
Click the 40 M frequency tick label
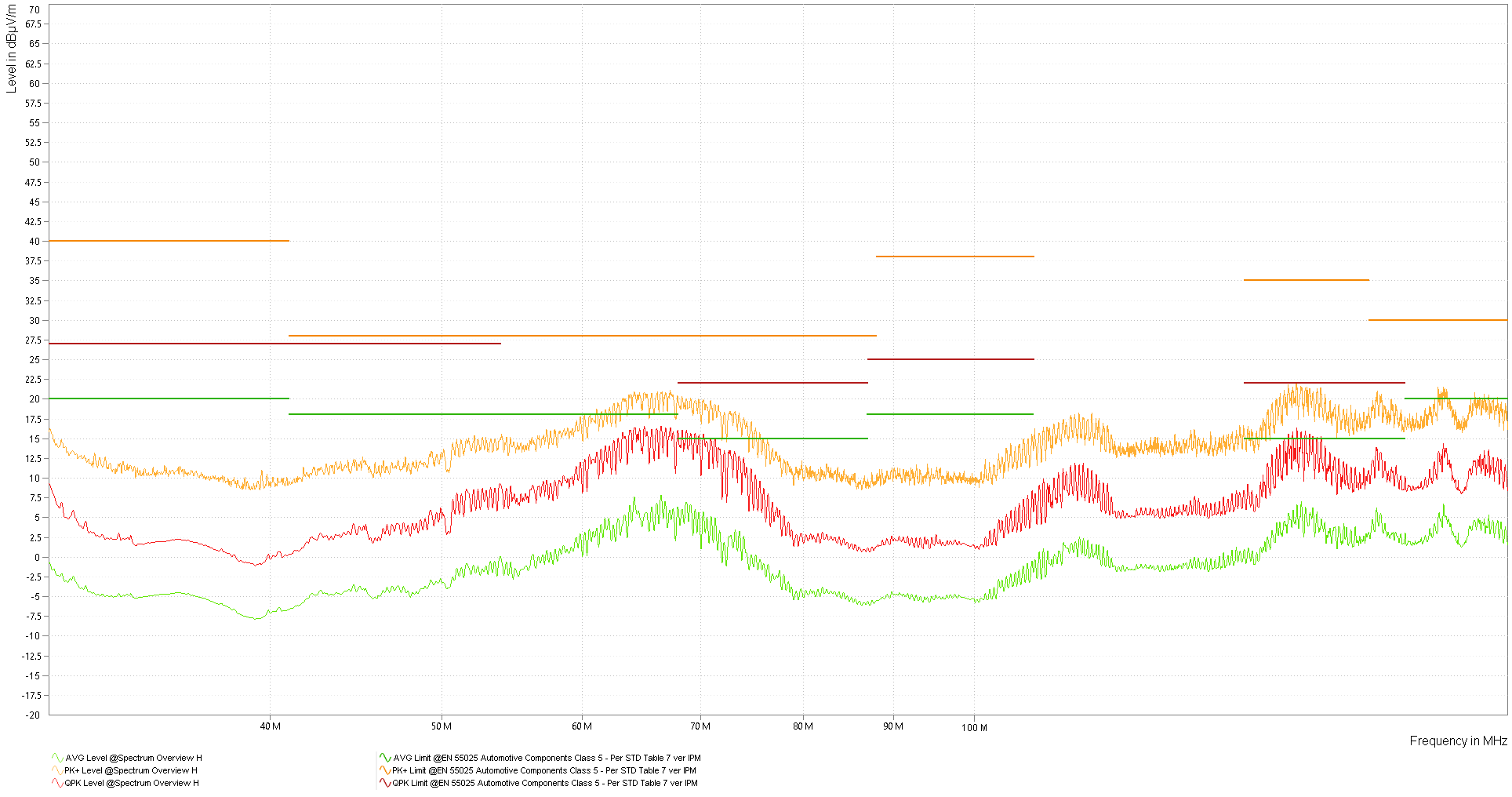(270, 727)
